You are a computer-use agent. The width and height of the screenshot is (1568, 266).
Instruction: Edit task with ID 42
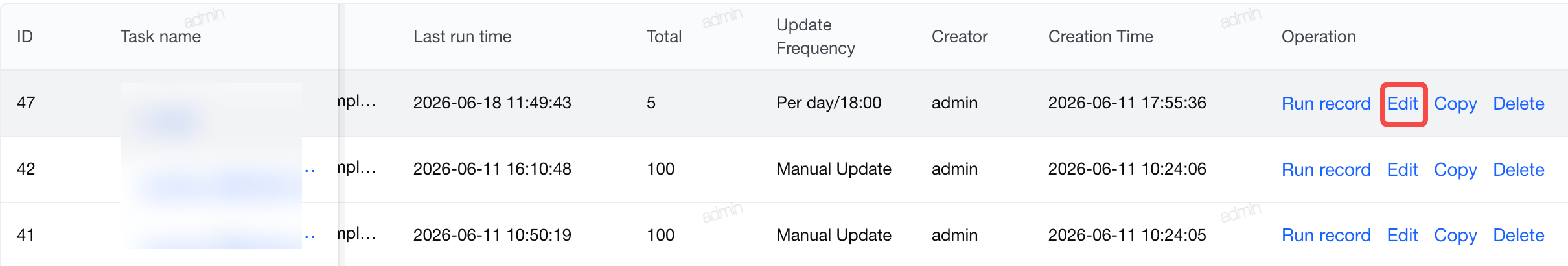coord(1403,170)
